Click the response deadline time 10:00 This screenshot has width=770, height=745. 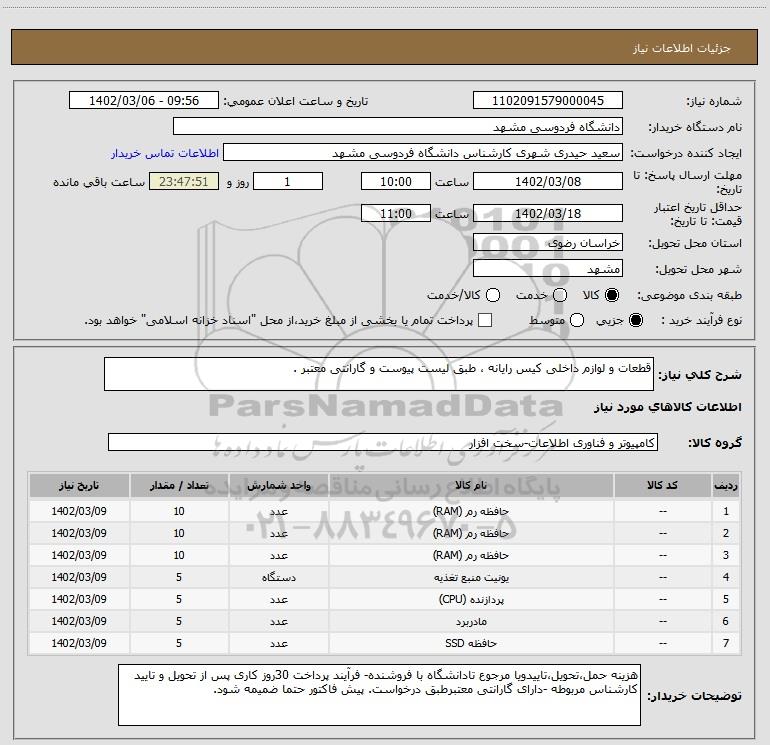(396, 182)
